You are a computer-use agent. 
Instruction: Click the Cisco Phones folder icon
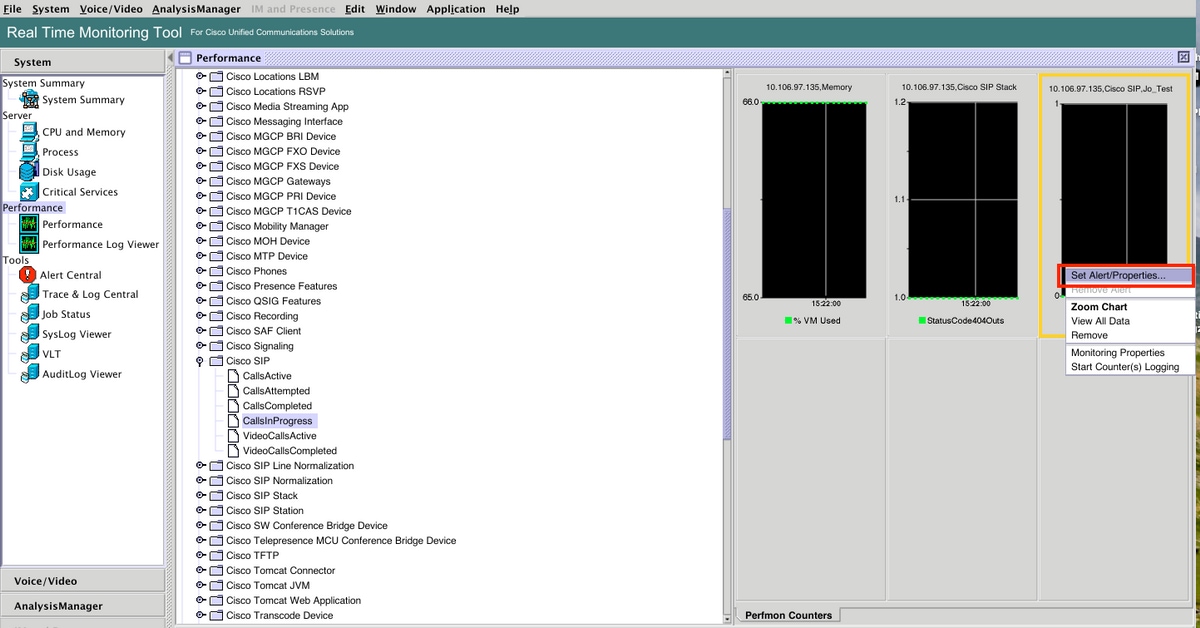click(x=216, y=271)
